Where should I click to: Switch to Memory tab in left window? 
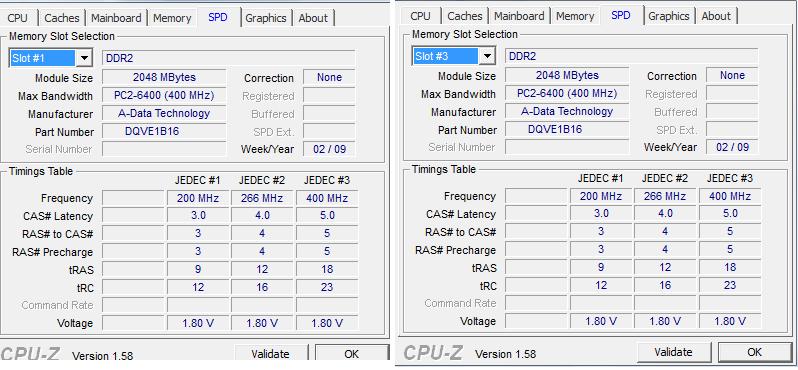pos(172,18)
